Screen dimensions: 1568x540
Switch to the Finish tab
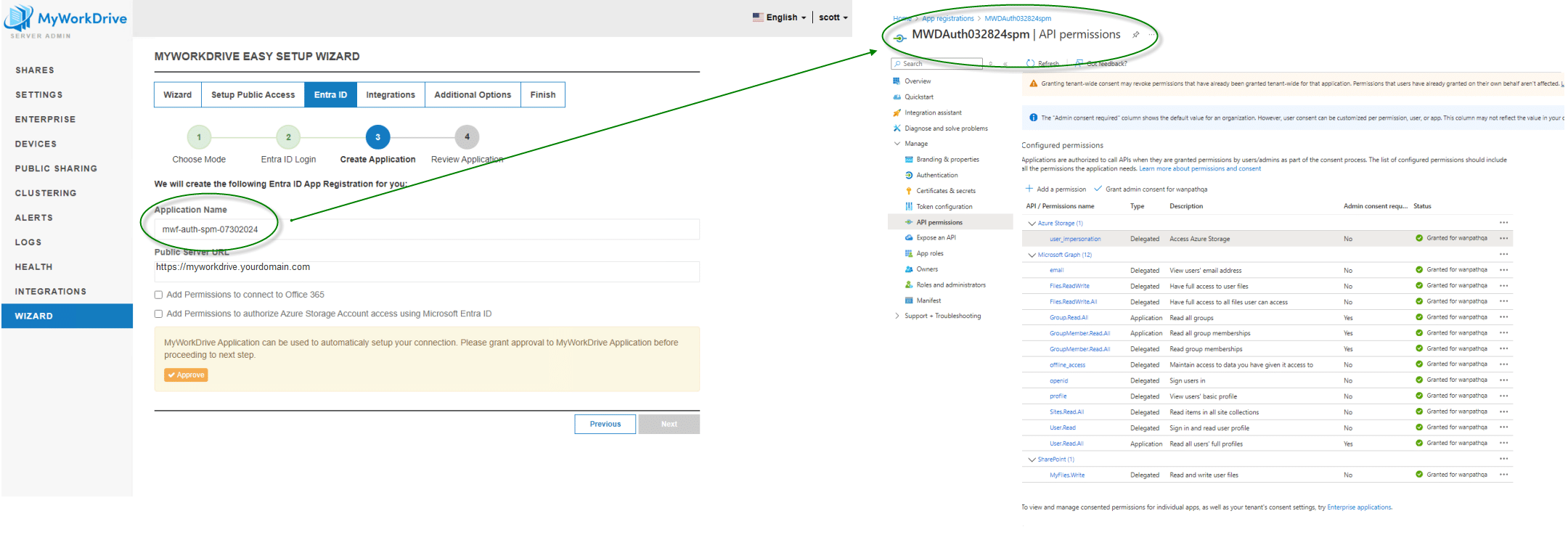[x=543, y=95]
